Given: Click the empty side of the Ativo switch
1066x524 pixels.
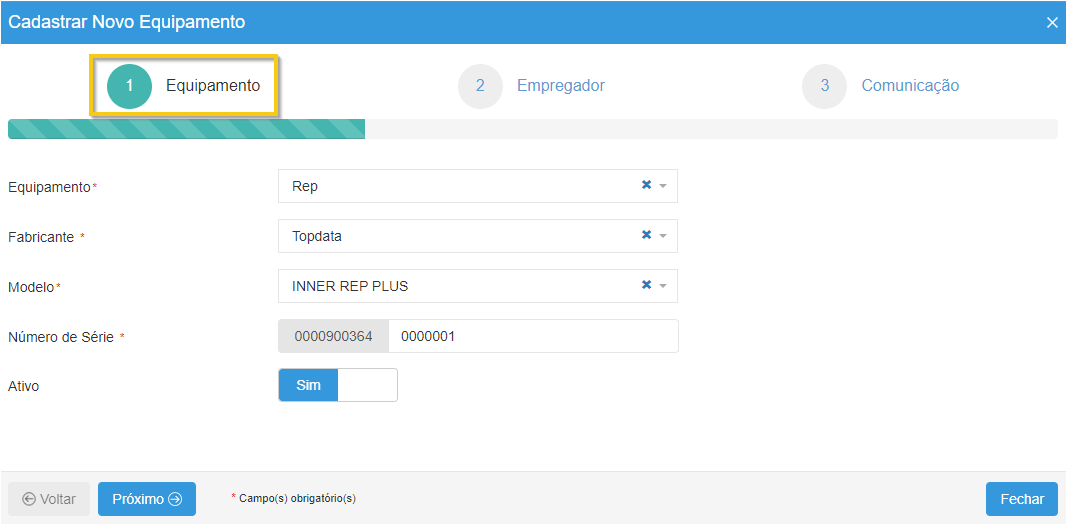Looking at the screenshot, I should [367, 385].
